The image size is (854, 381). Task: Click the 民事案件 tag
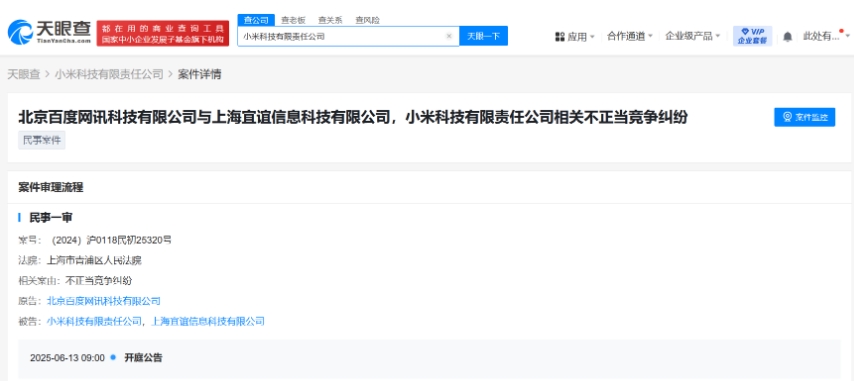42,140
